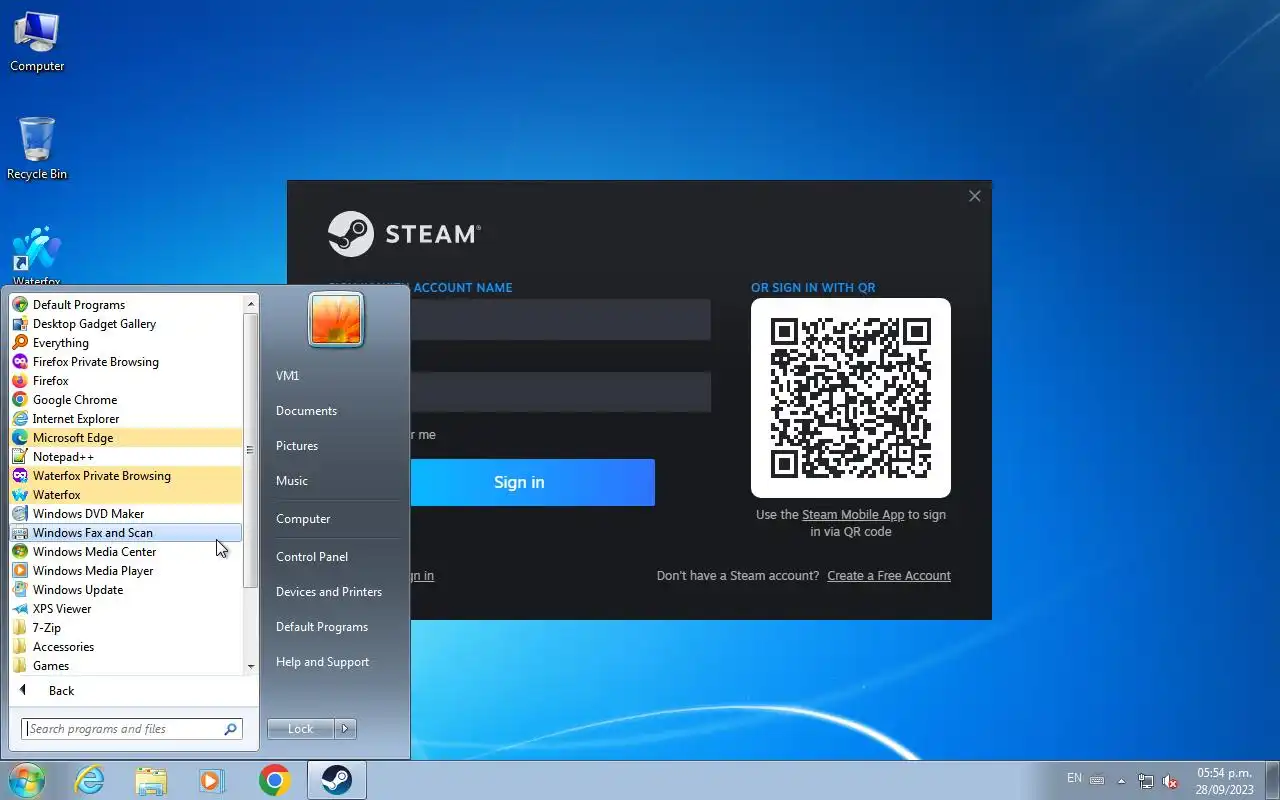Launch Firefox from the Start menu list
Screen dimensions: 1280x800
pyautogui.click(x=126, y=381)
